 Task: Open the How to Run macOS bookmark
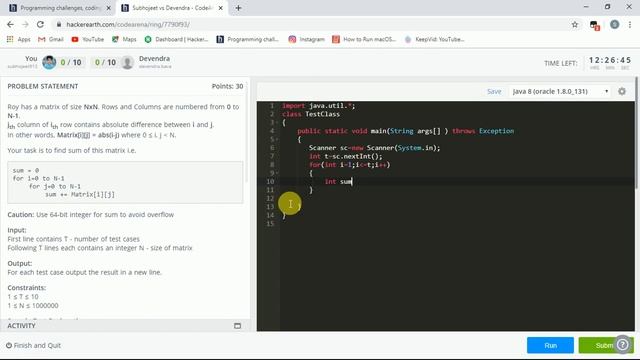(x=364, y=39)
